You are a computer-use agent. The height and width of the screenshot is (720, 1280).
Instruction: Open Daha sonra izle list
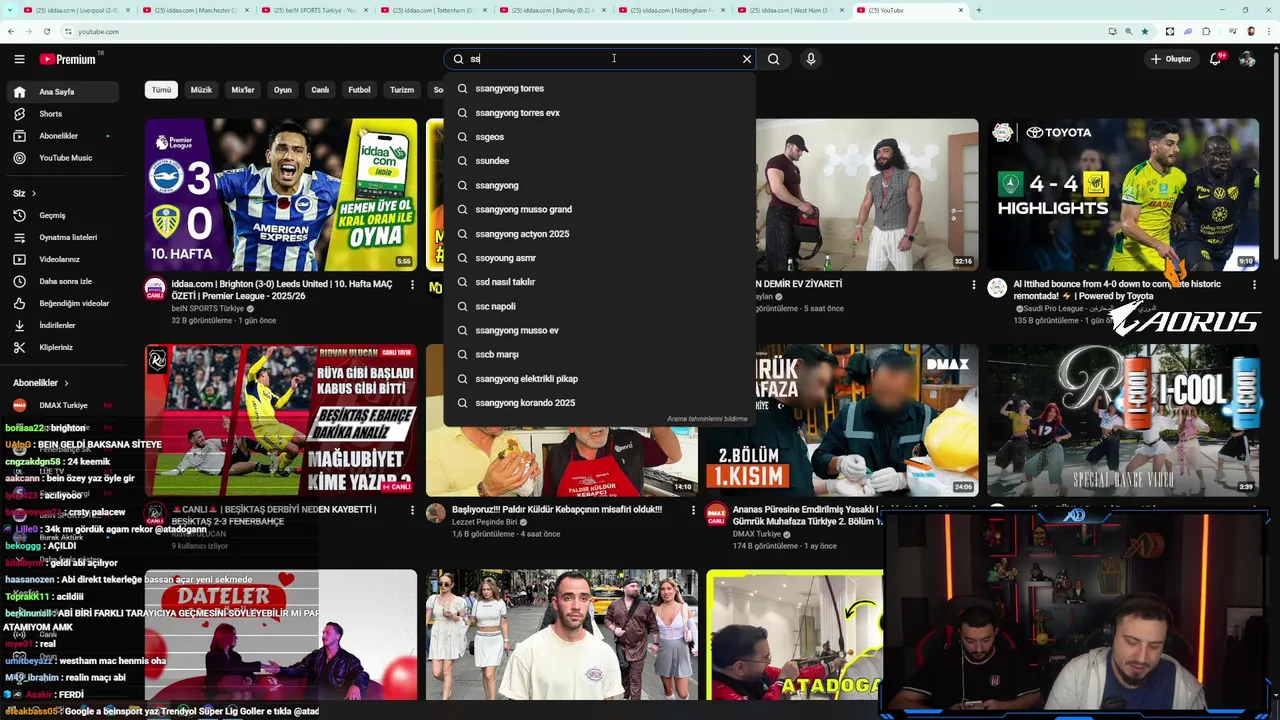(x=62, y=281)
